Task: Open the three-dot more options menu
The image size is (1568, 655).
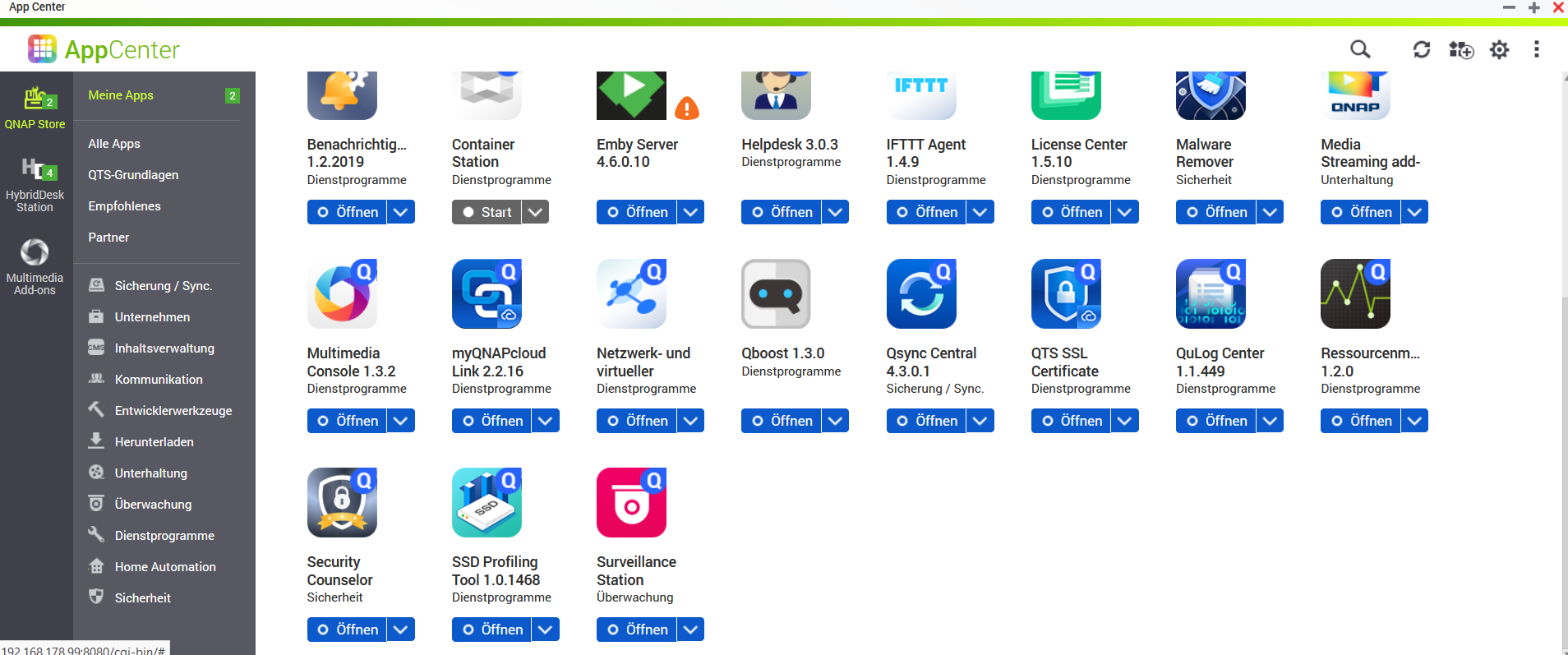Action: tap(1536, 49)
